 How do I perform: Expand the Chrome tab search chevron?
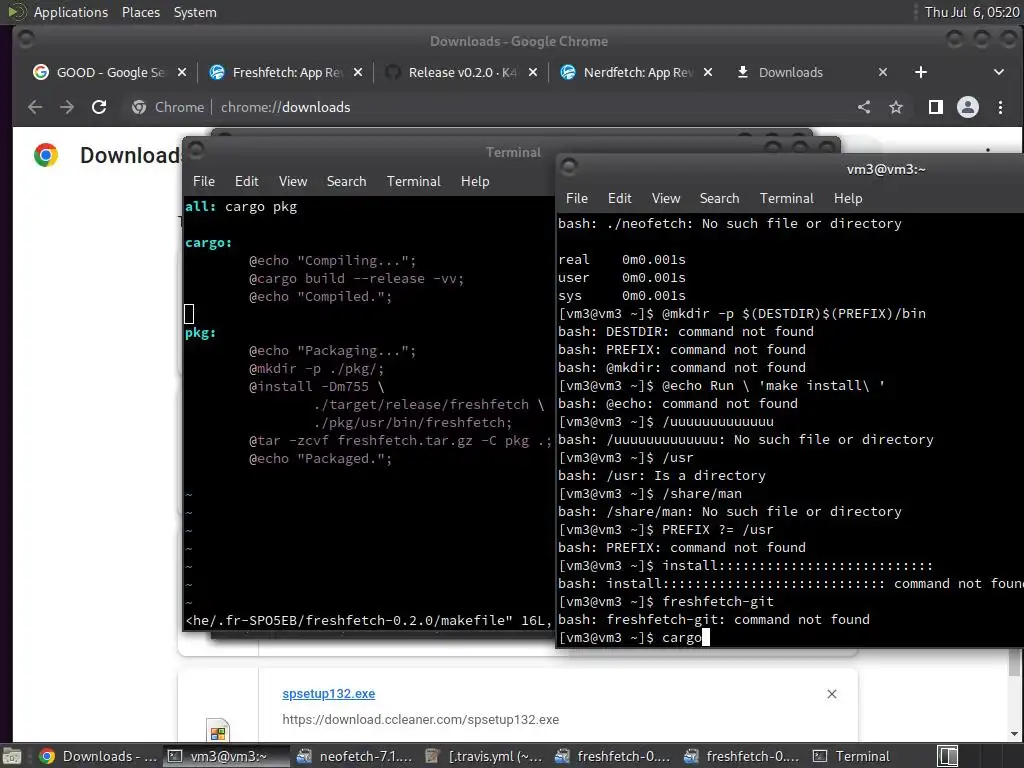(999, 72)
